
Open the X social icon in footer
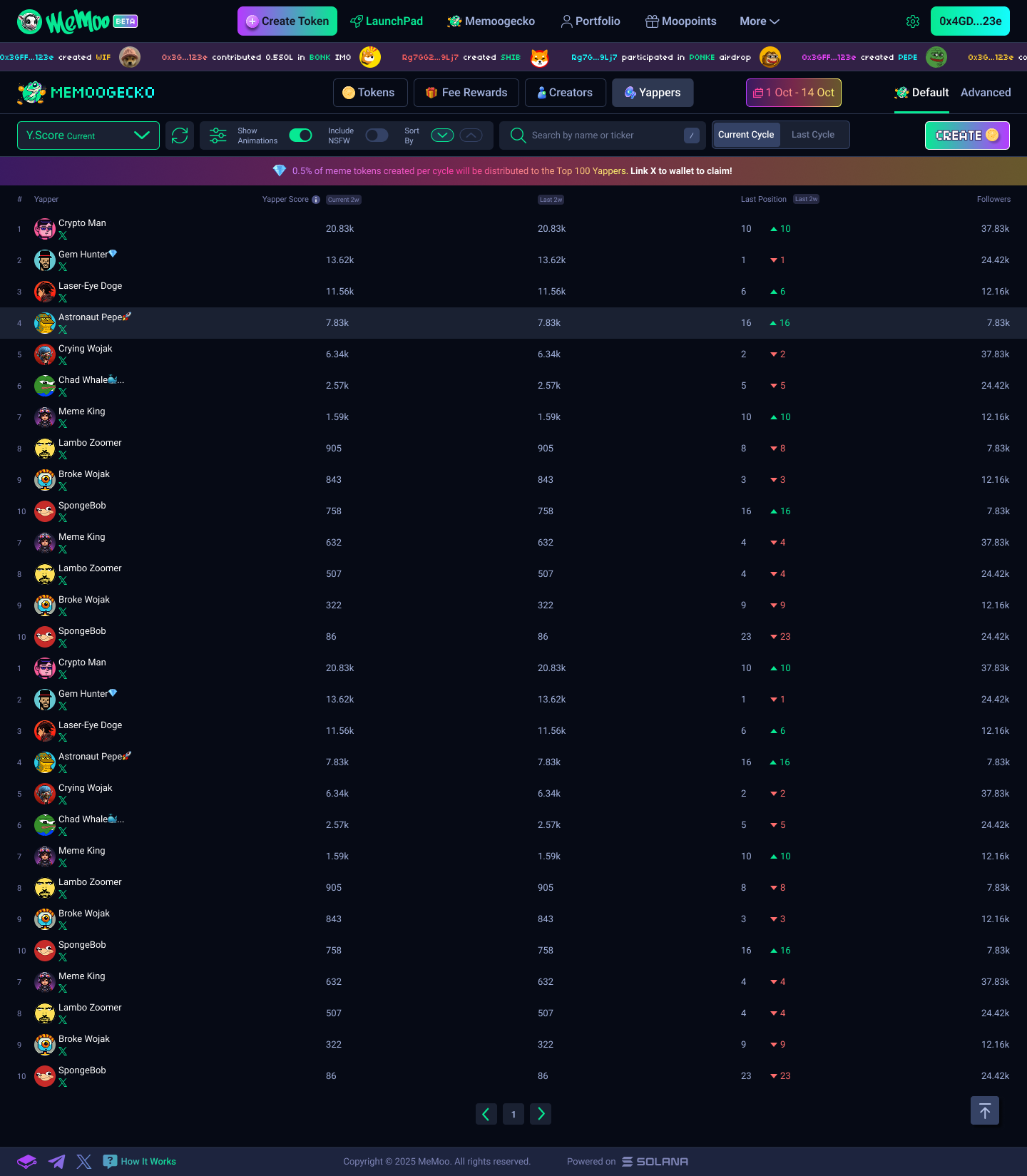[x=84, y=1162]
